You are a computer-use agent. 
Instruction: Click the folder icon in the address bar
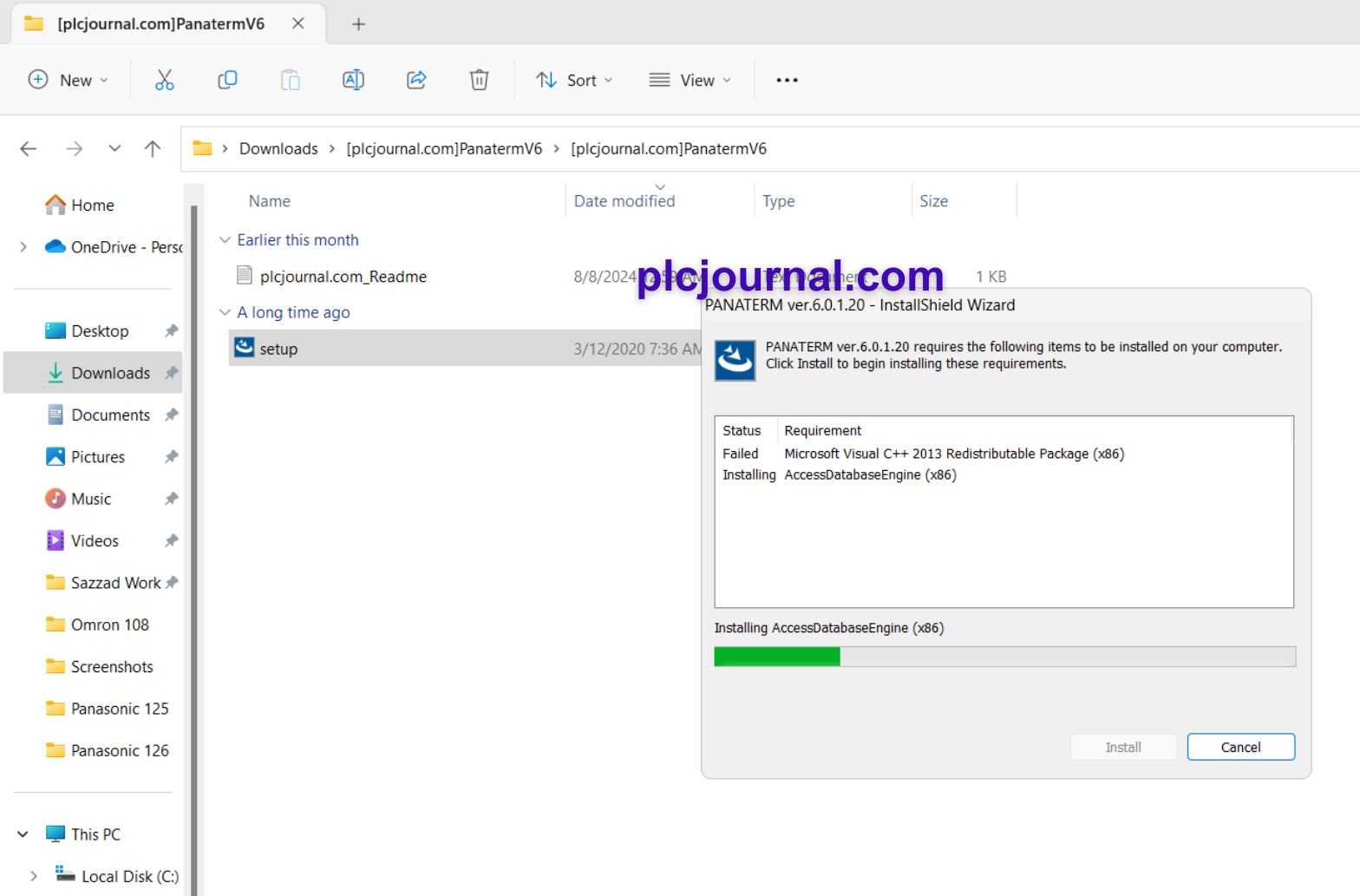(202, 148)
